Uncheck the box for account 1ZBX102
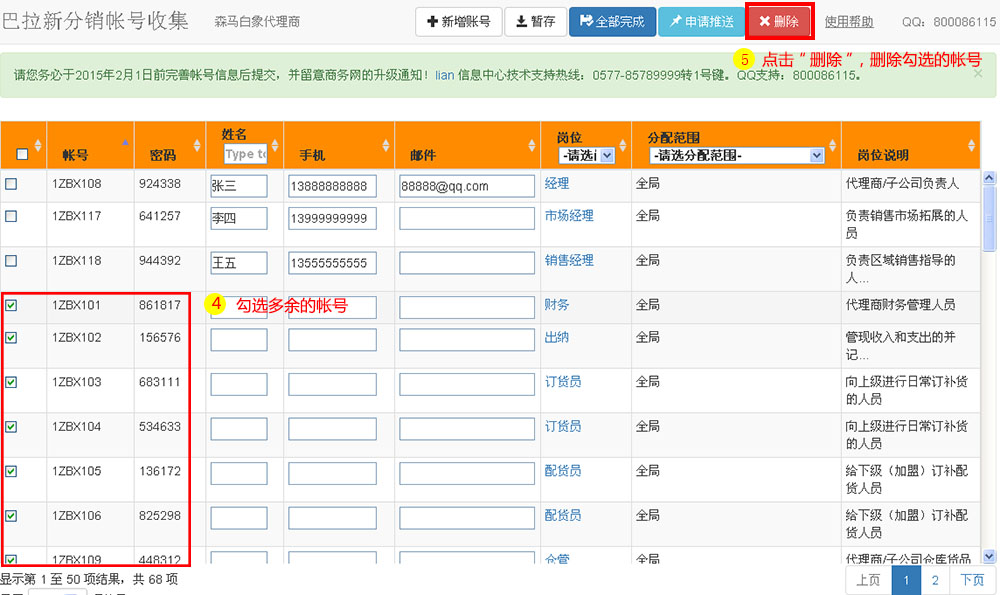1000x595 pixels. click(x=11, y=337)
